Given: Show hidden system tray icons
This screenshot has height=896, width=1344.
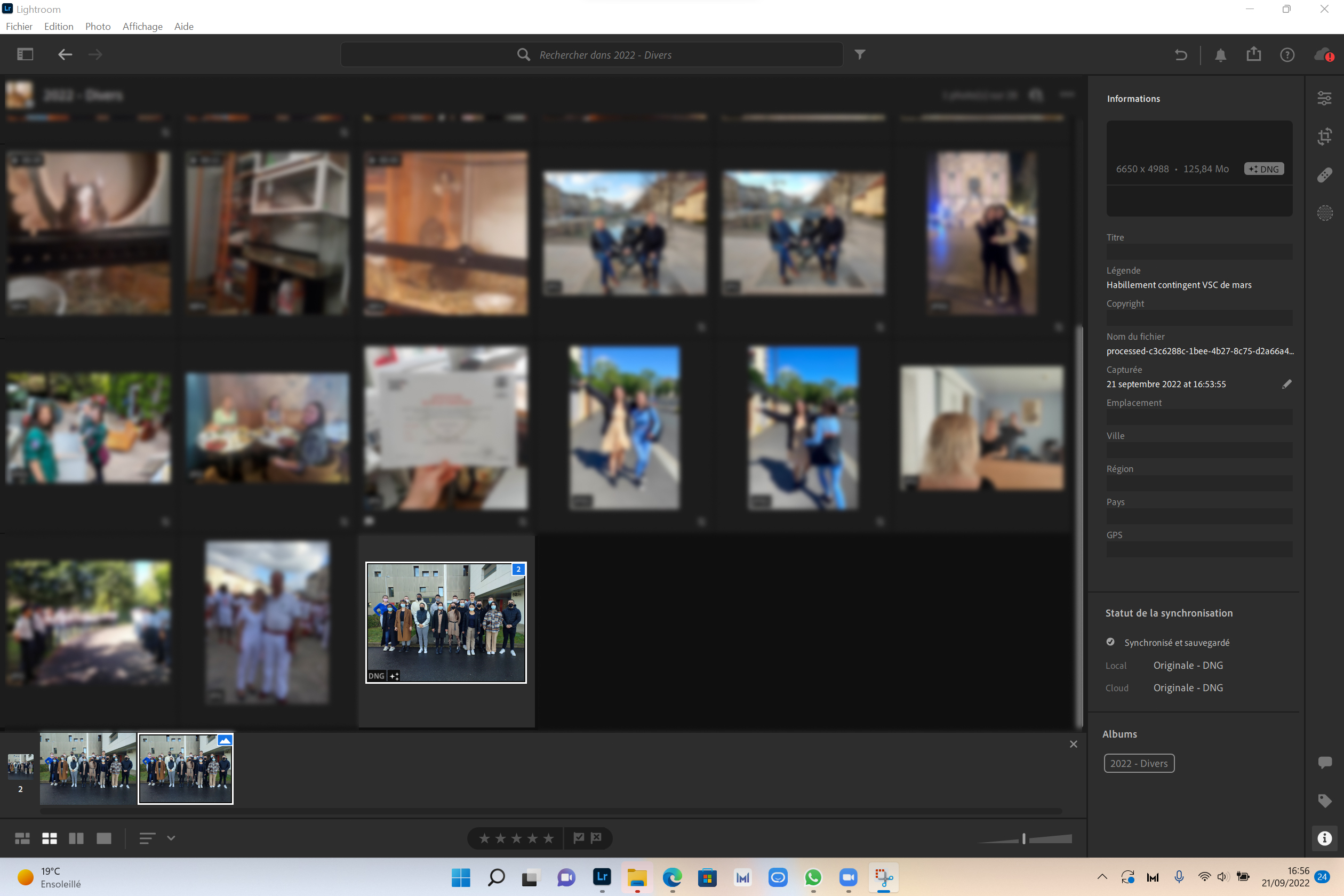Looking at the screenshot, I should (x=1102, y=877).
